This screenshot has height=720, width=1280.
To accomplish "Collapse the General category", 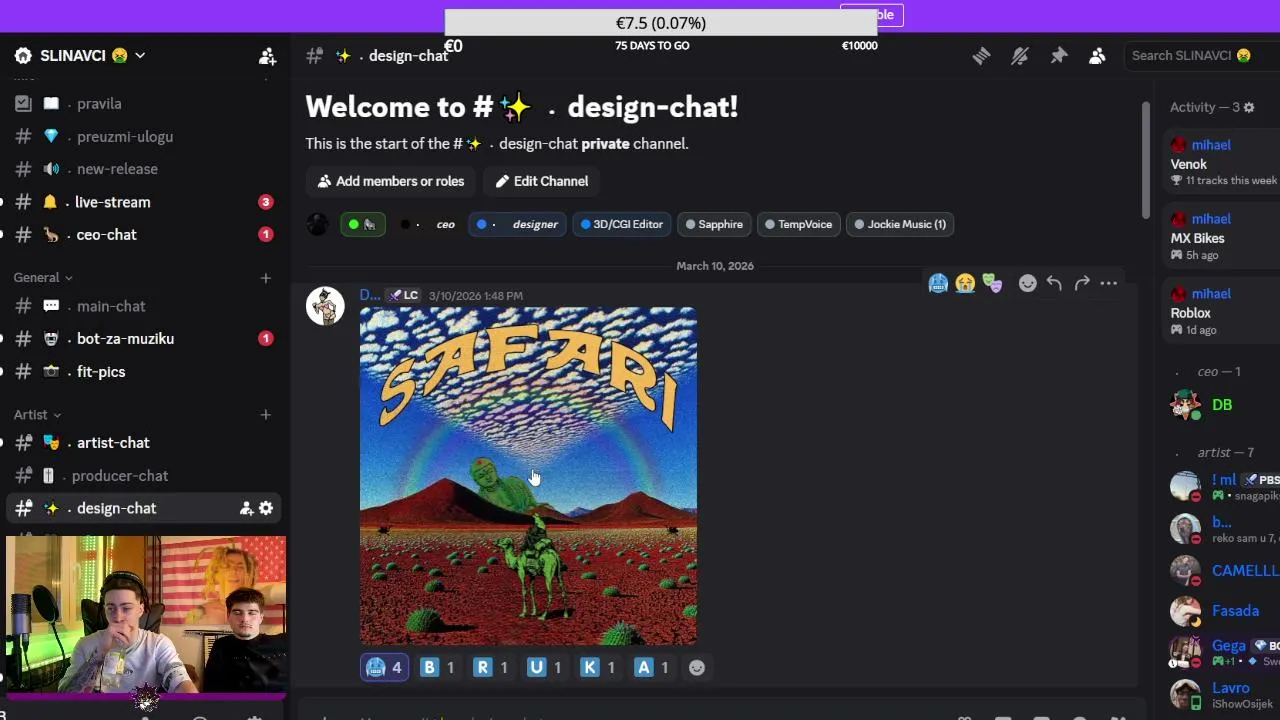I will coord(43,277).
